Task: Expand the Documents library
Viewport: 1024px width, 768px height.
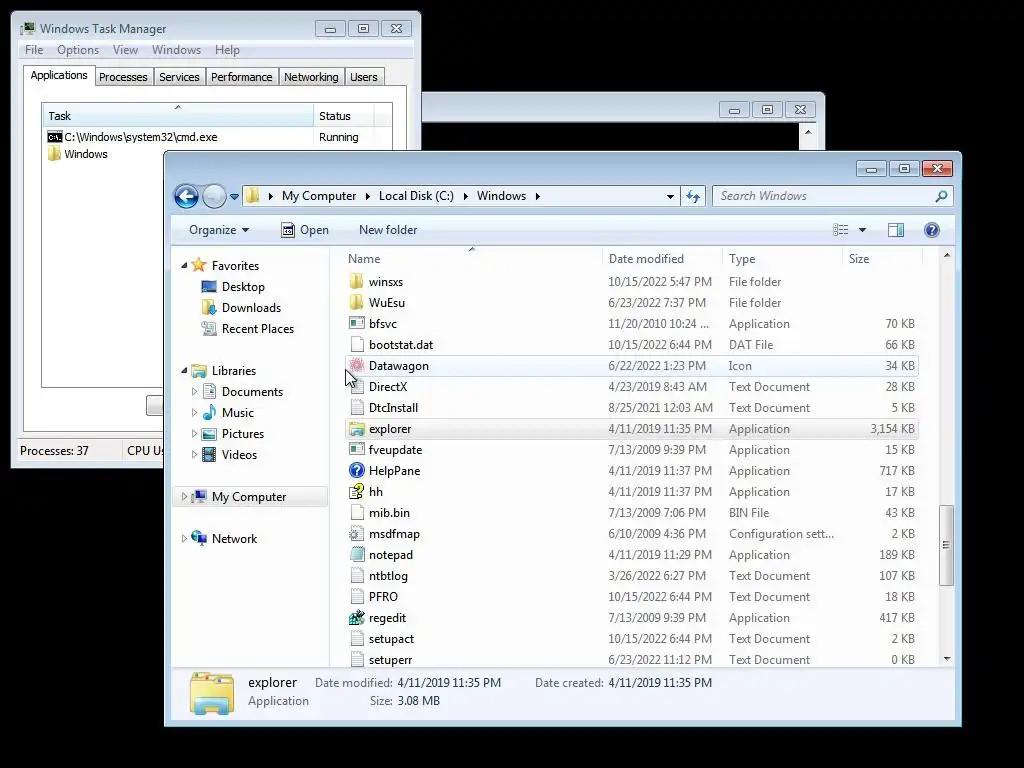Action: tap(194, 392)
